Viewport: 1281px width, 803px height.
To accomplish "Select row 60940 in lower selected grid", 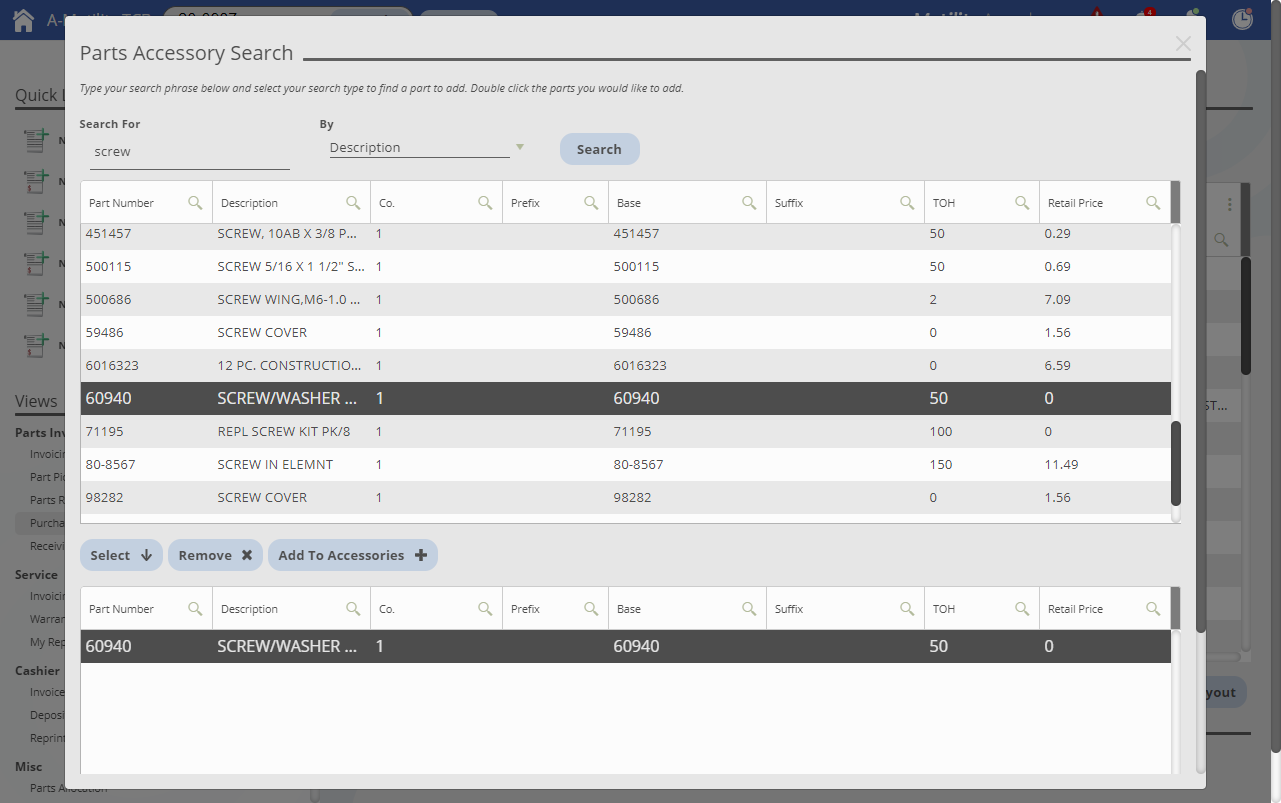I will pos(626,646).
